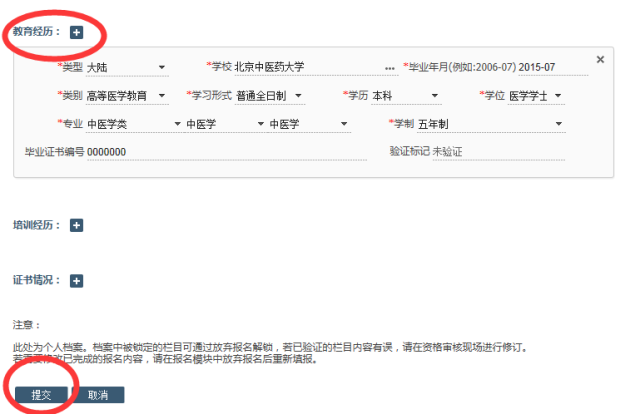Click the 毕业年月 field 2015-07
Screen dimensions: 640x414
(553, 67)
